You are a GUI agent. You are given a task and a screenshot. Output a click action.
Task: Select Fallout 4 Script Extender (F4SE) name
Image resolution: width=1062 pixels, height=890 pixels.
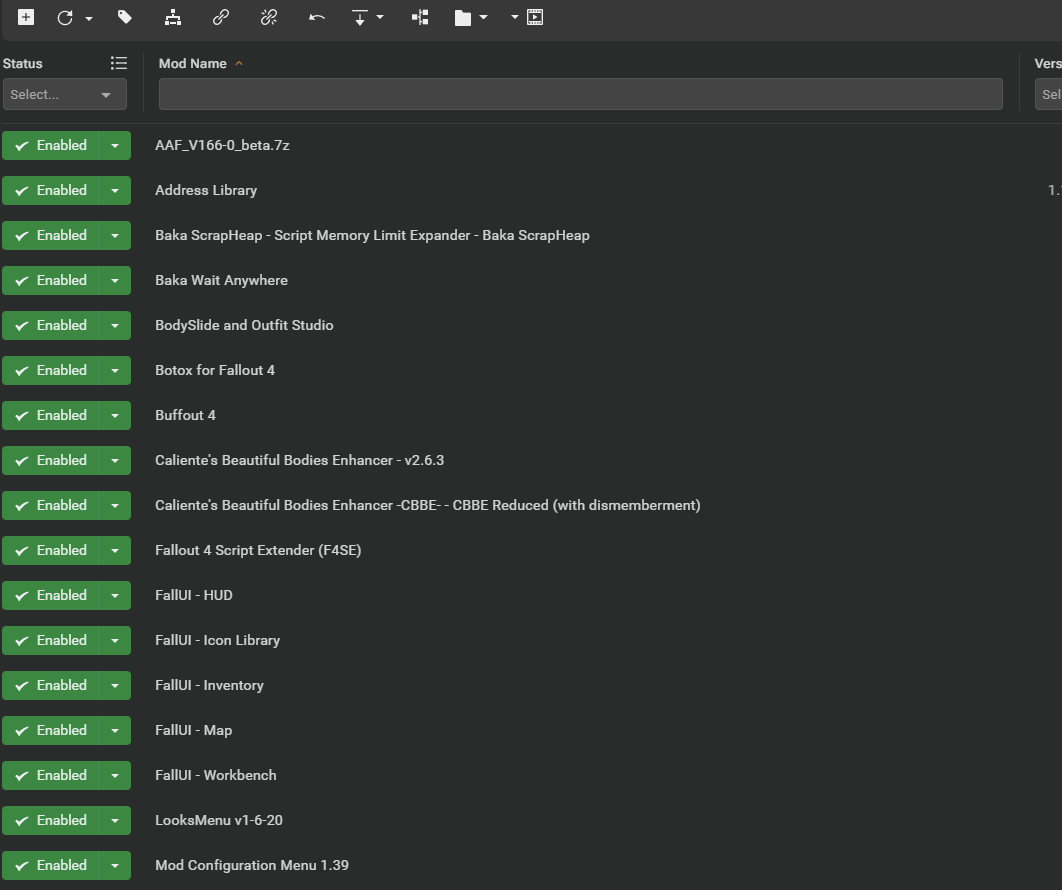pos(258,550)
